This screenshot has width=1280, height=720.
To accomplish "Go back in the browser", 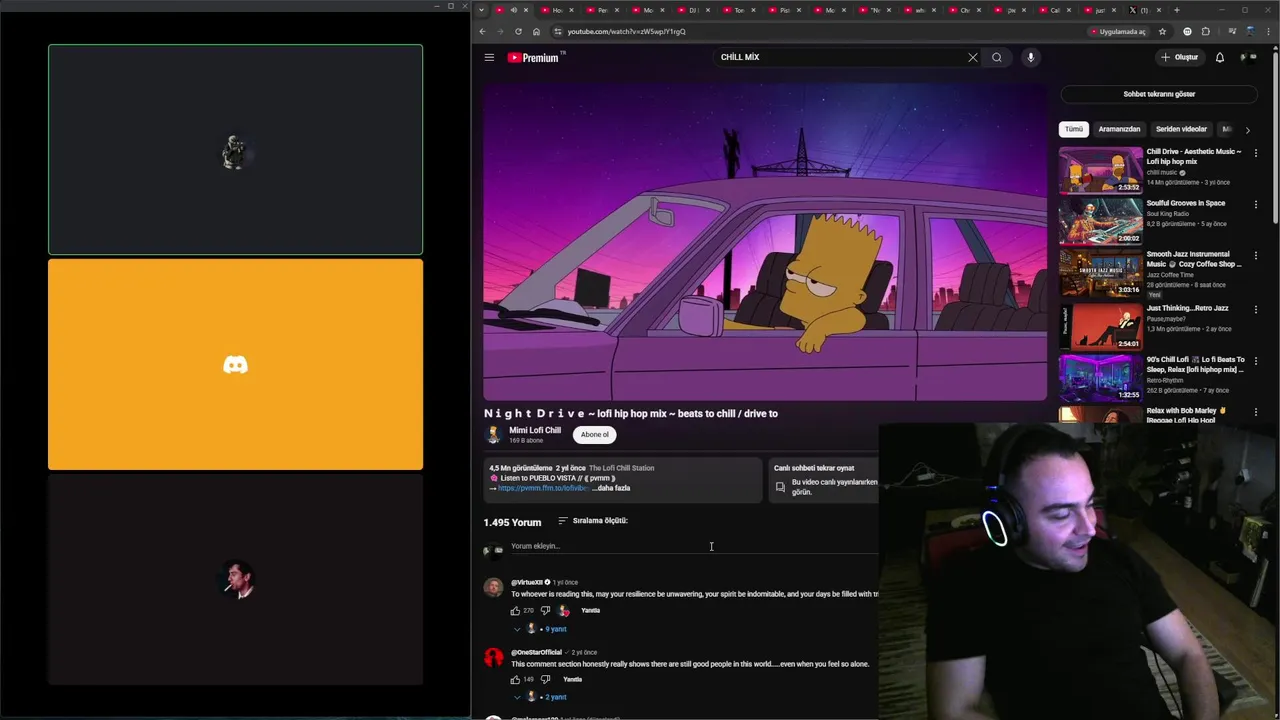I will point(482,31).
